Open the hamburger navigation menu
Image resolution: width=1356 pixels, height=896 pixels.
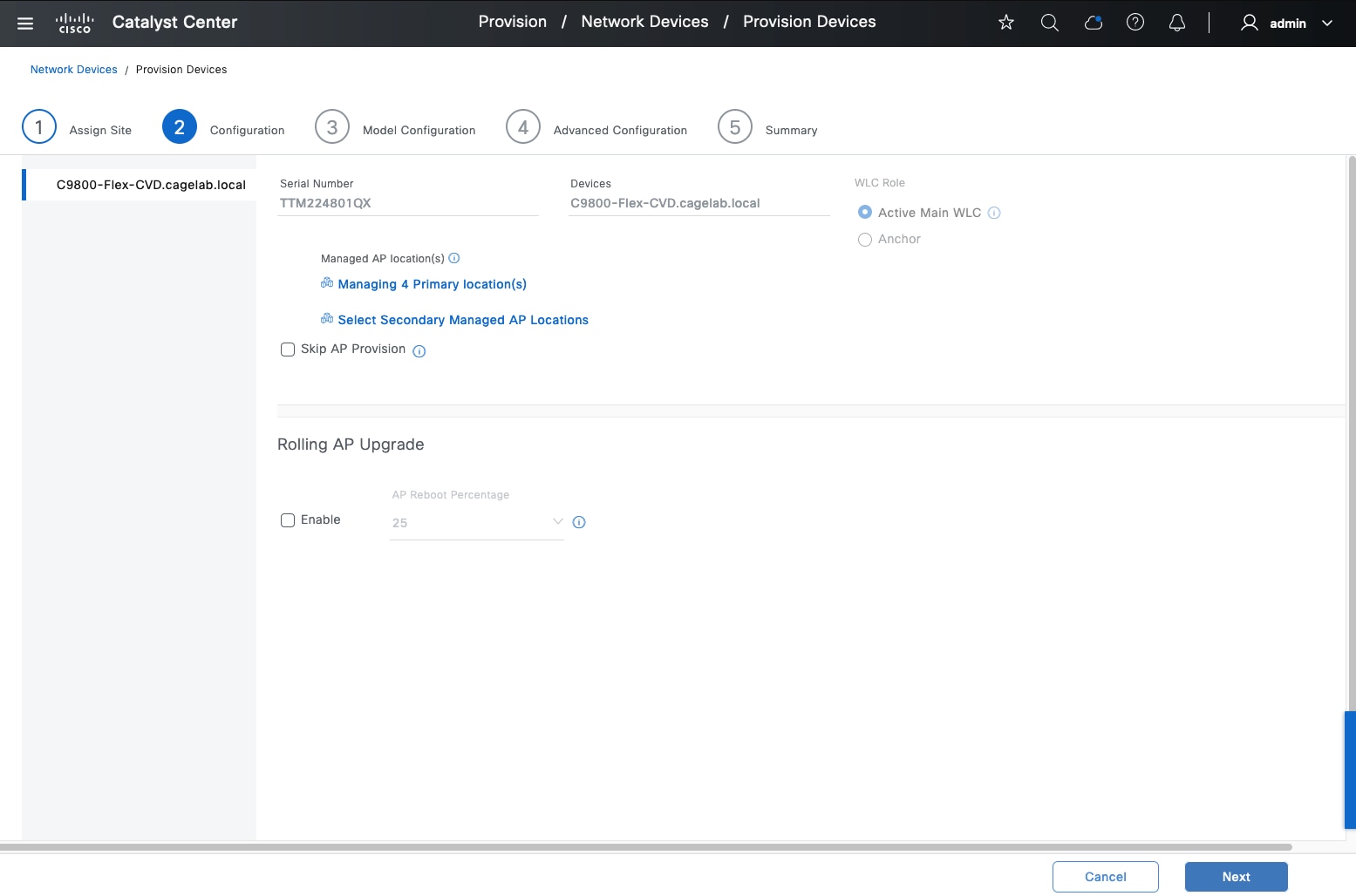[25, 24]
